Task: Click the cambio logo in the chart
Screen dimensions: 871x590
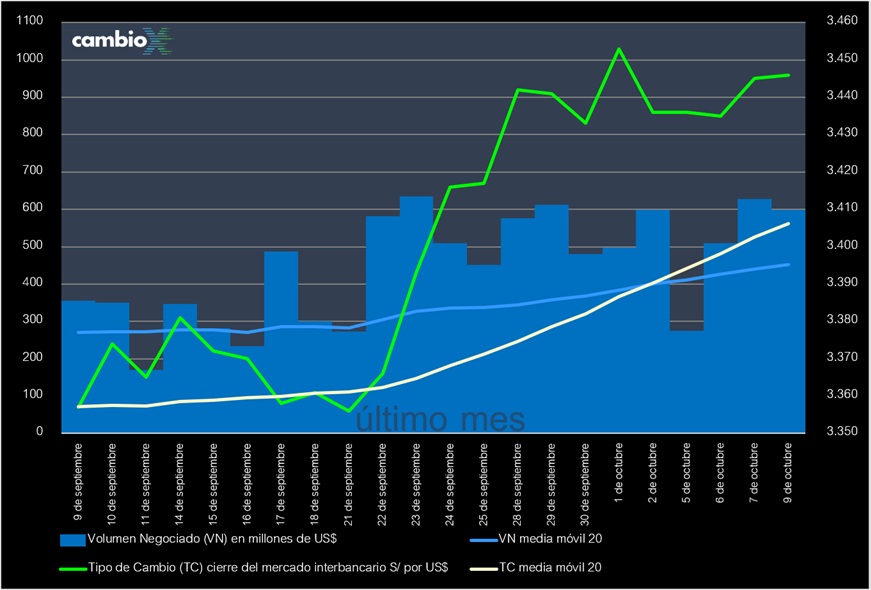Action: [122, 41]
